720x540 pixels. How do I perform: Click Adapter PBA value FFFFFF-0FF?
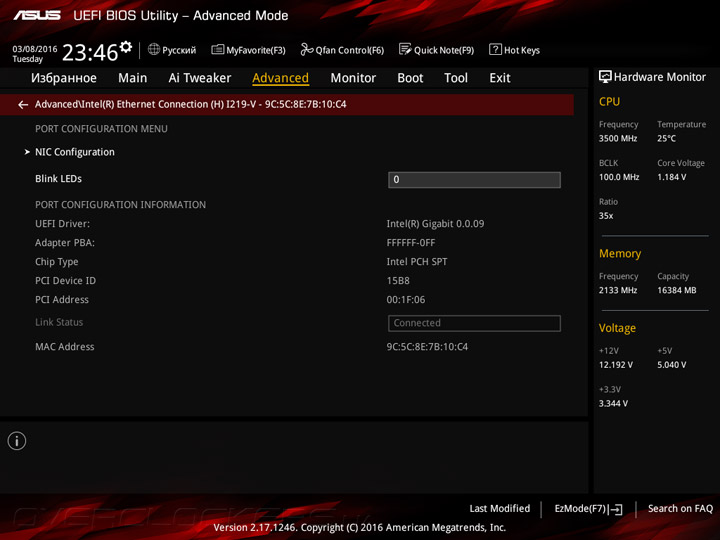click(411, 242)
